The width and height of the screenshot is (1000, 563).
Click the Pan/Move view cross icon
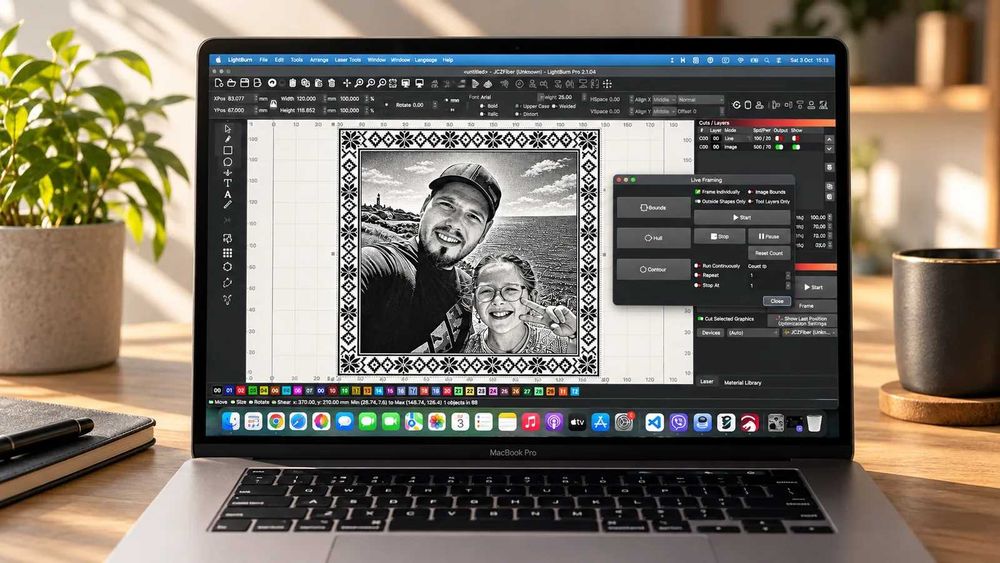(x=347, y=84)
